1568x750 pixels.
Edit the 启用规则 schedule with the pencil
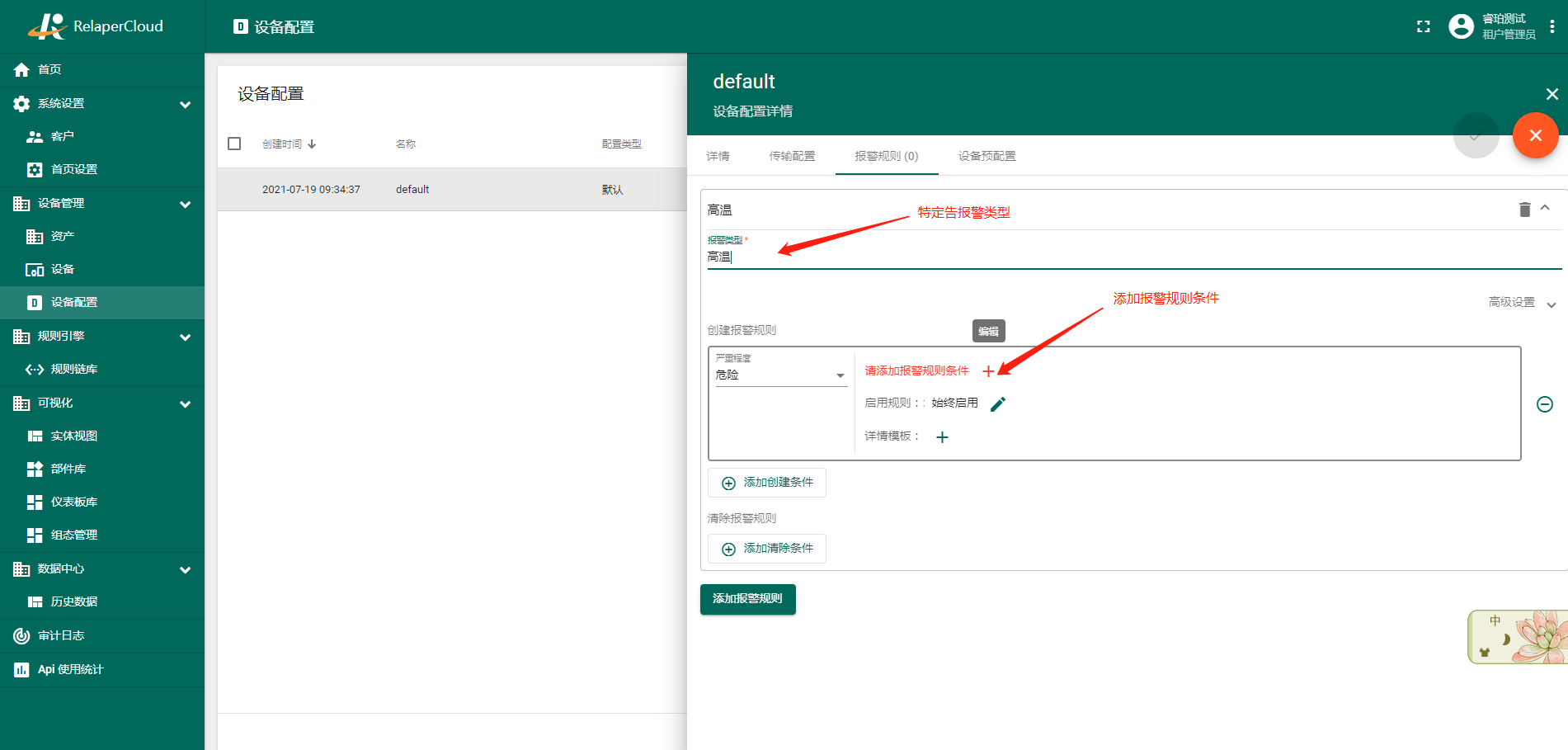click(x=998, y=403)
